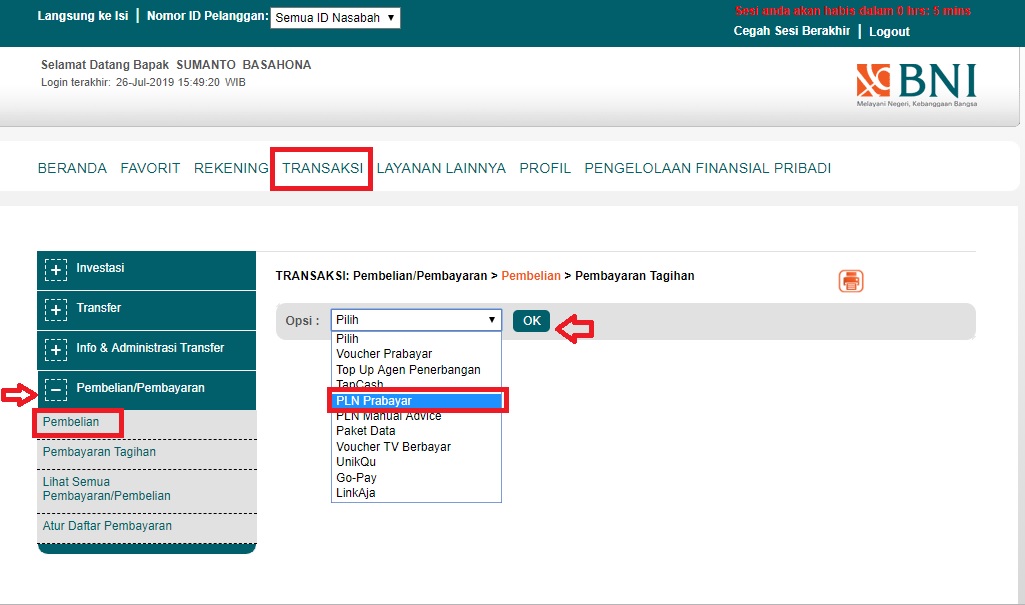Image resolution: width=1025 pixels, height=605 pixels.
Task: Select PLN Manual Advice option
Action: [416, 416]
